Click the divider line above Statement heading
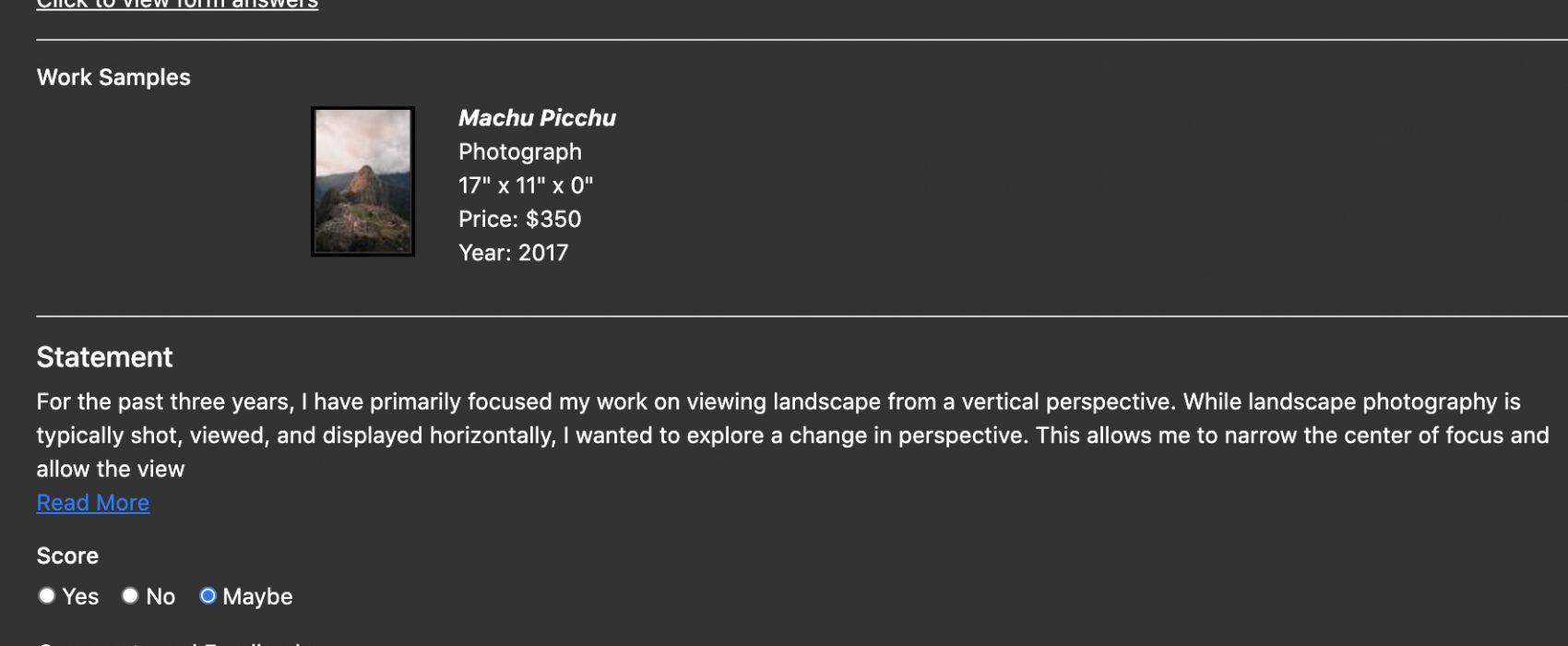Viewport: 1568px width, 646px height. 802,317
